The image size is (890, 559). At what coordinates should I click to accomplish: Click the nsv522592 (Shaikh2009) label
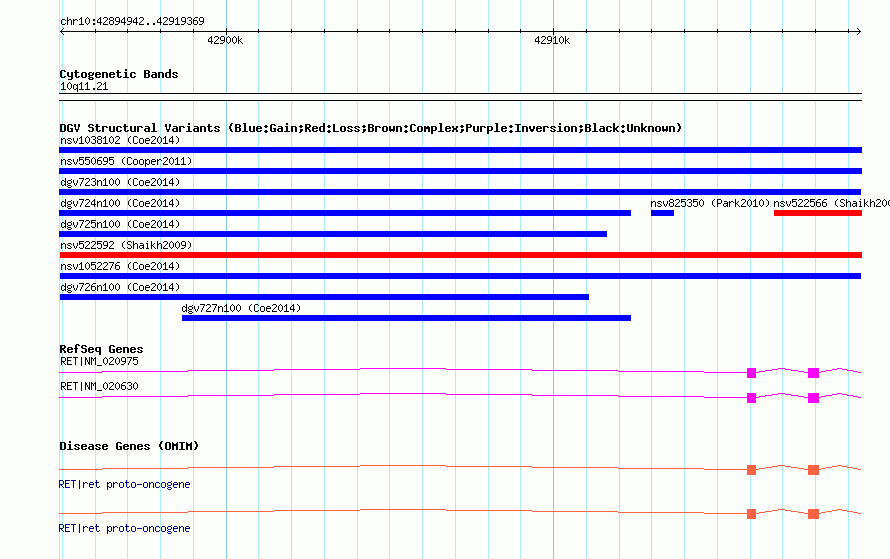pos(126,245)
